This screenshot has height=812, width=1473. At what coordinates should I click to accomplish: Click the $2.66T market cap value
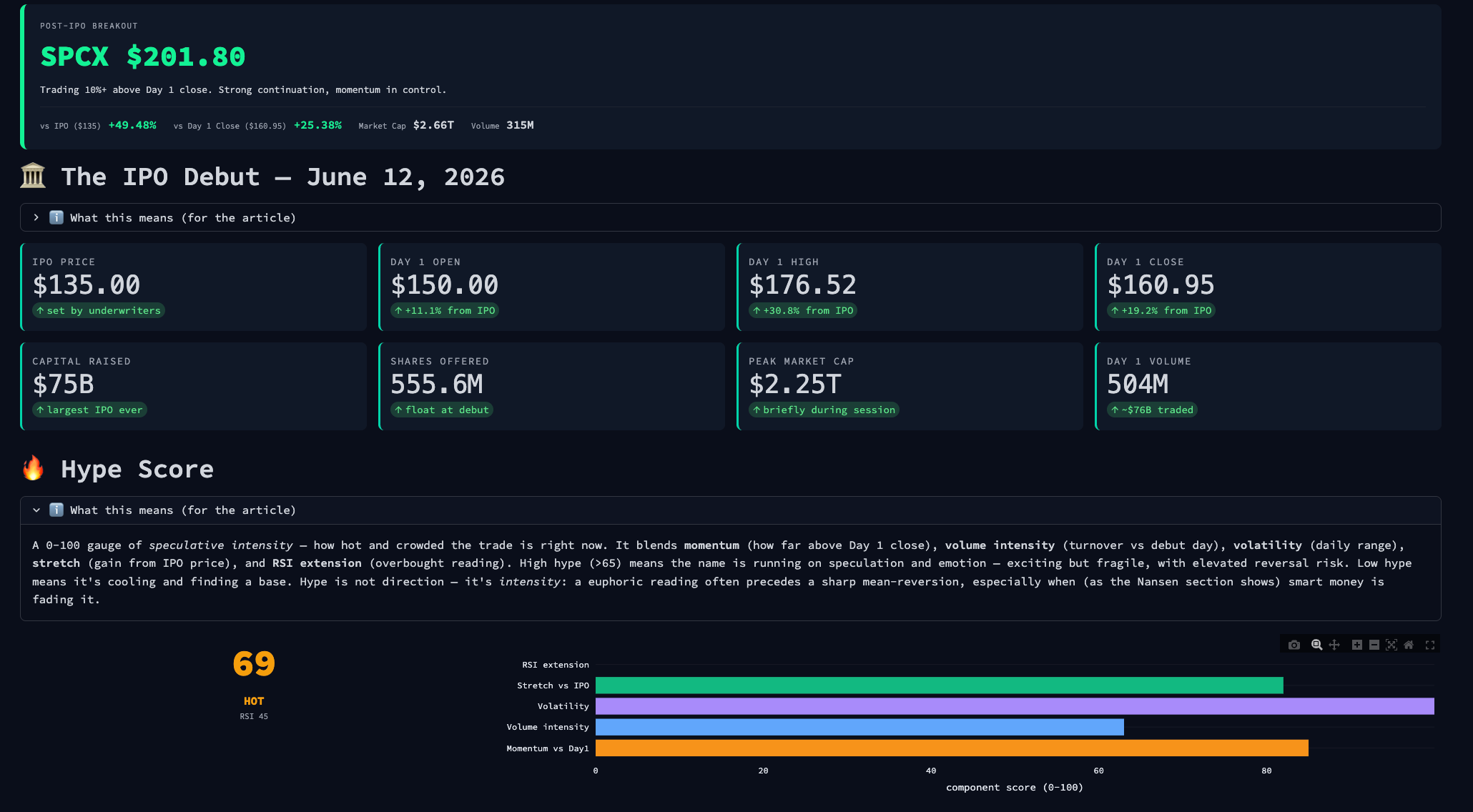pyautogui.click(x=433, y=125)
